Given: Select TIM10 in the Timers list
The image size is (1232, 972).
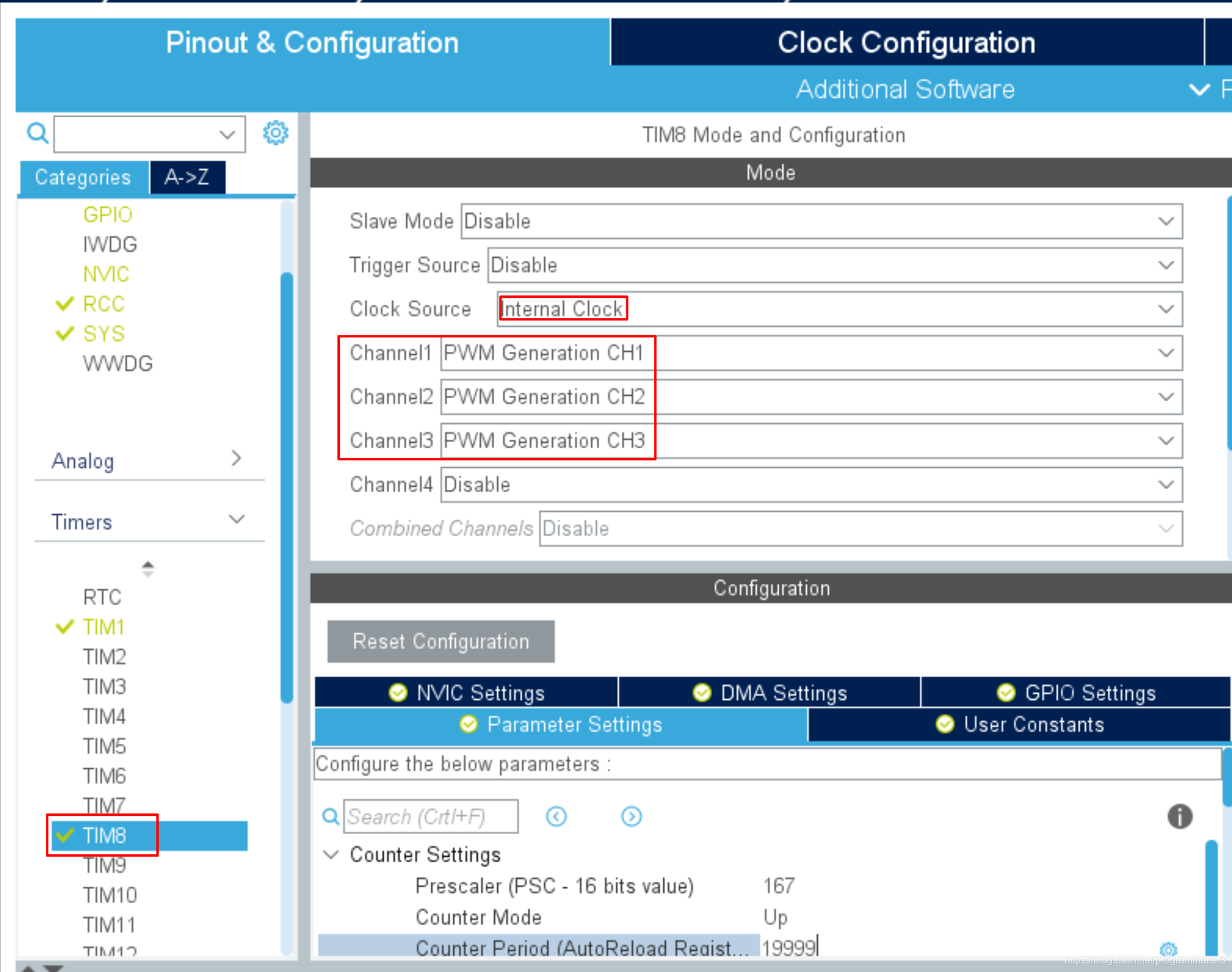Looking at the screenshot, I should tap(110, 895).
